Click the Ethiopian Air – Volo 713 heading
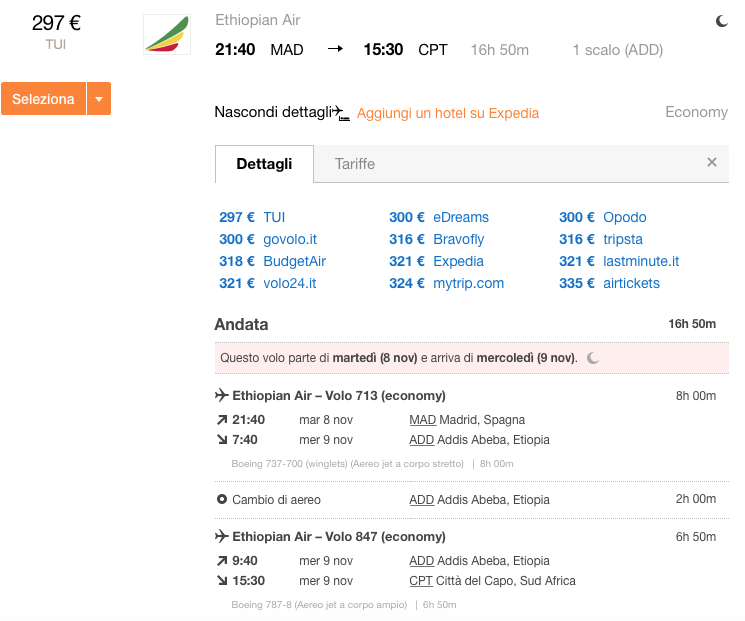This screenshot has height=621, width=745. (339, 395)
